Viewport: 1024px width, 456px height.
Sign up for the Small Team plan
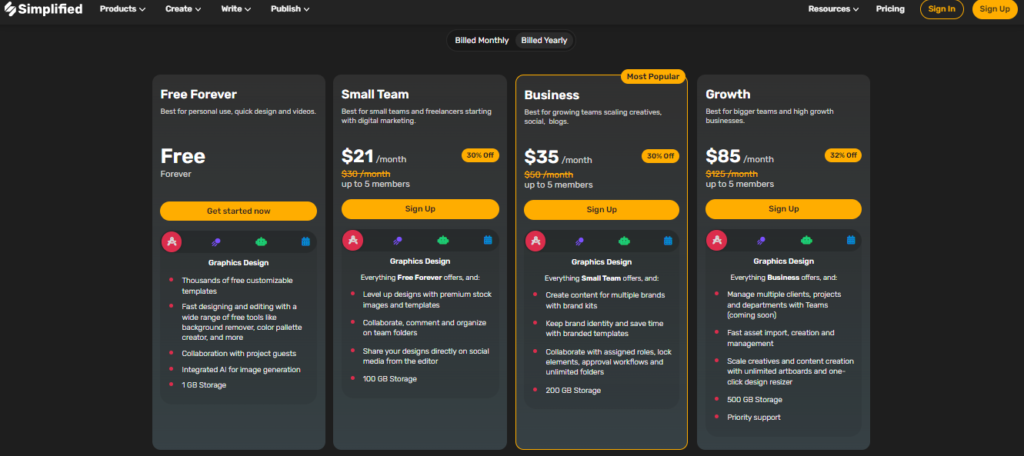(420, 209)
